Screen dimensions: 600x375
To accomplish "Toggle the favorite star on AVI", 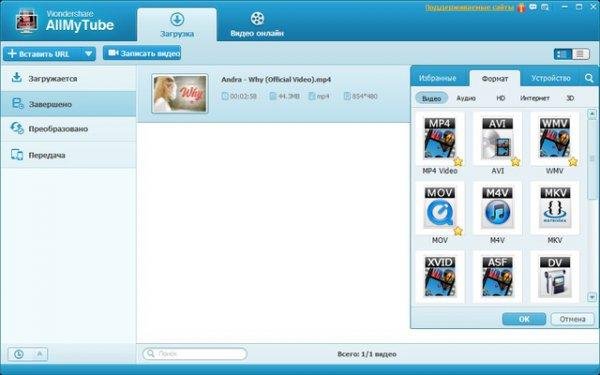I will click(x=515, y=161).
